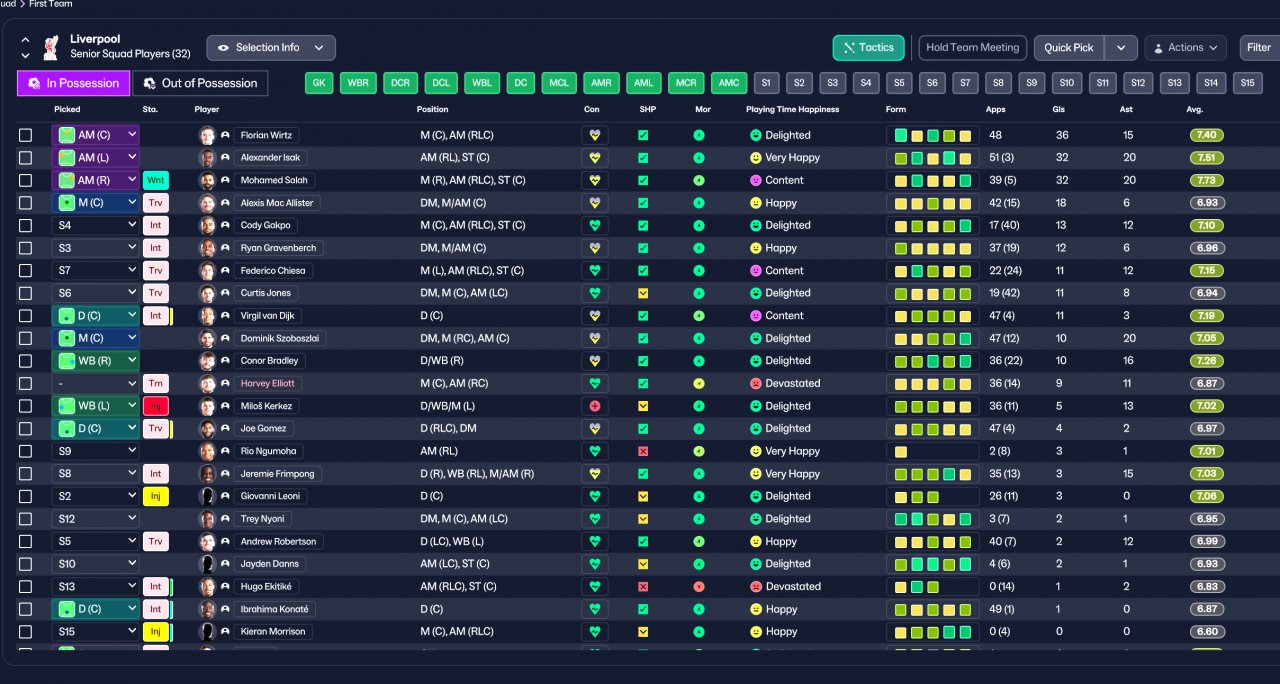Open Florian Wirtz's portrait thumbnail
Viewport: 1280px width, 684px height.
click(207, 135)
